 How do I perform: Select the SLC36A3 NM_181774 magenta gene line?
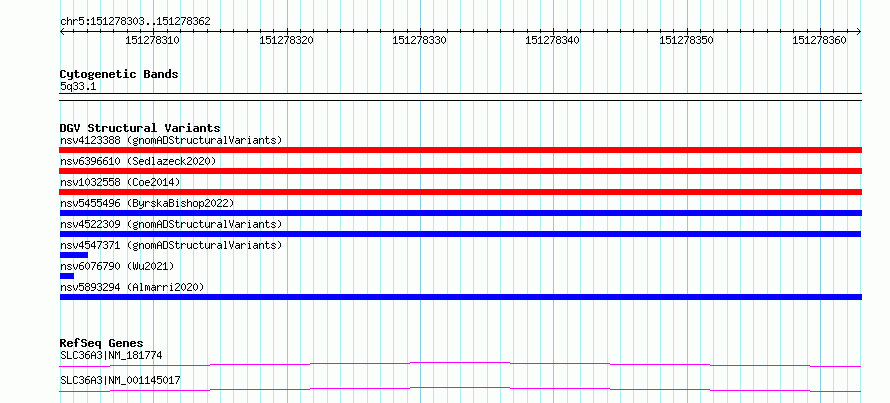[460, 364]
